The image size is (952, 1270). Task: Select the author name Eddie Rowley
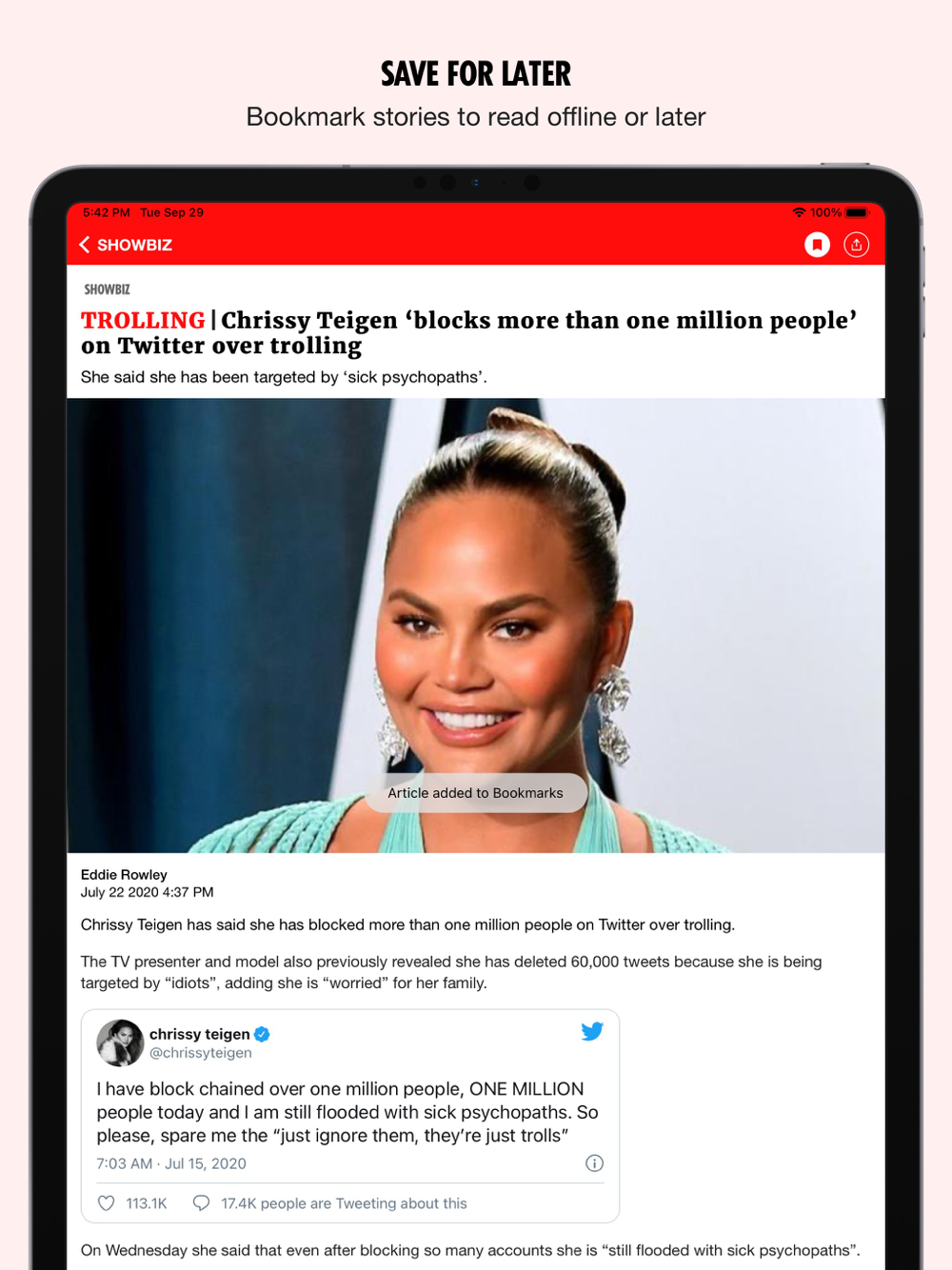click(124, 875)
